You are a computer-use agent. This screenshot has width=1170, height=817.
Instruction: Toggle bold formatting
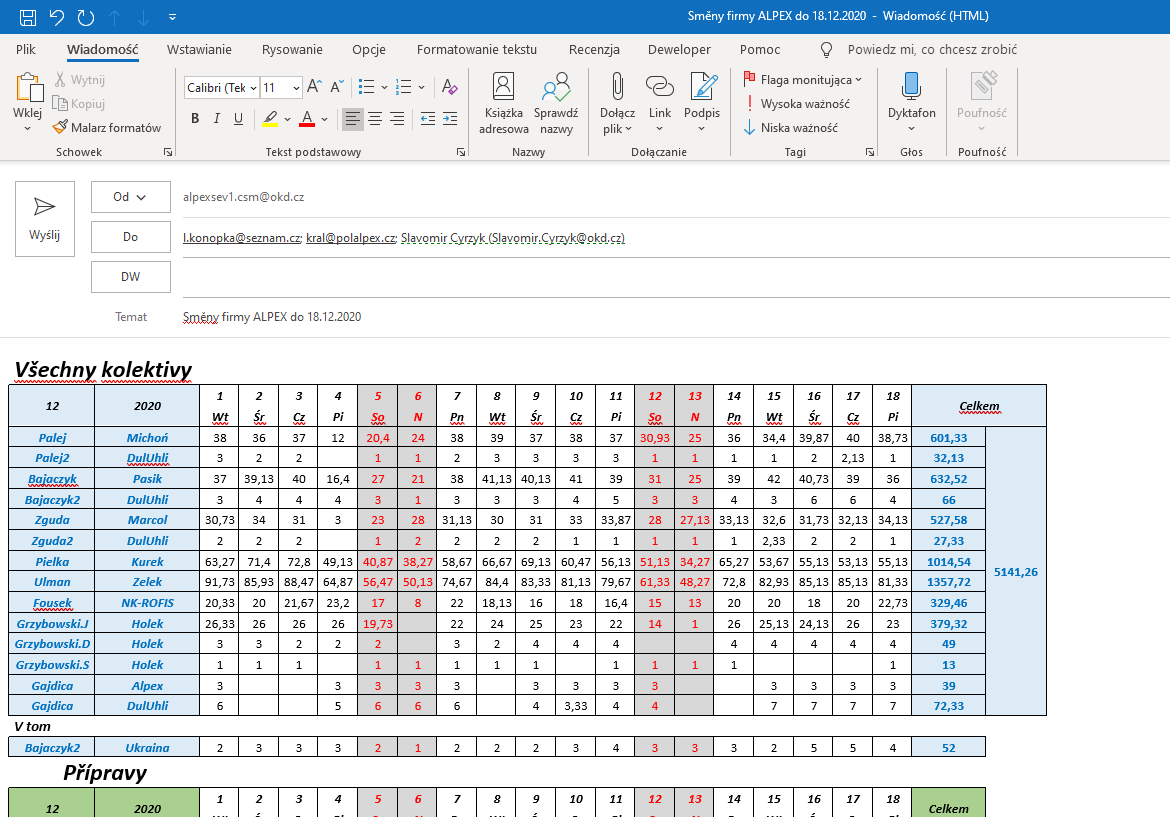coord(195,118)
